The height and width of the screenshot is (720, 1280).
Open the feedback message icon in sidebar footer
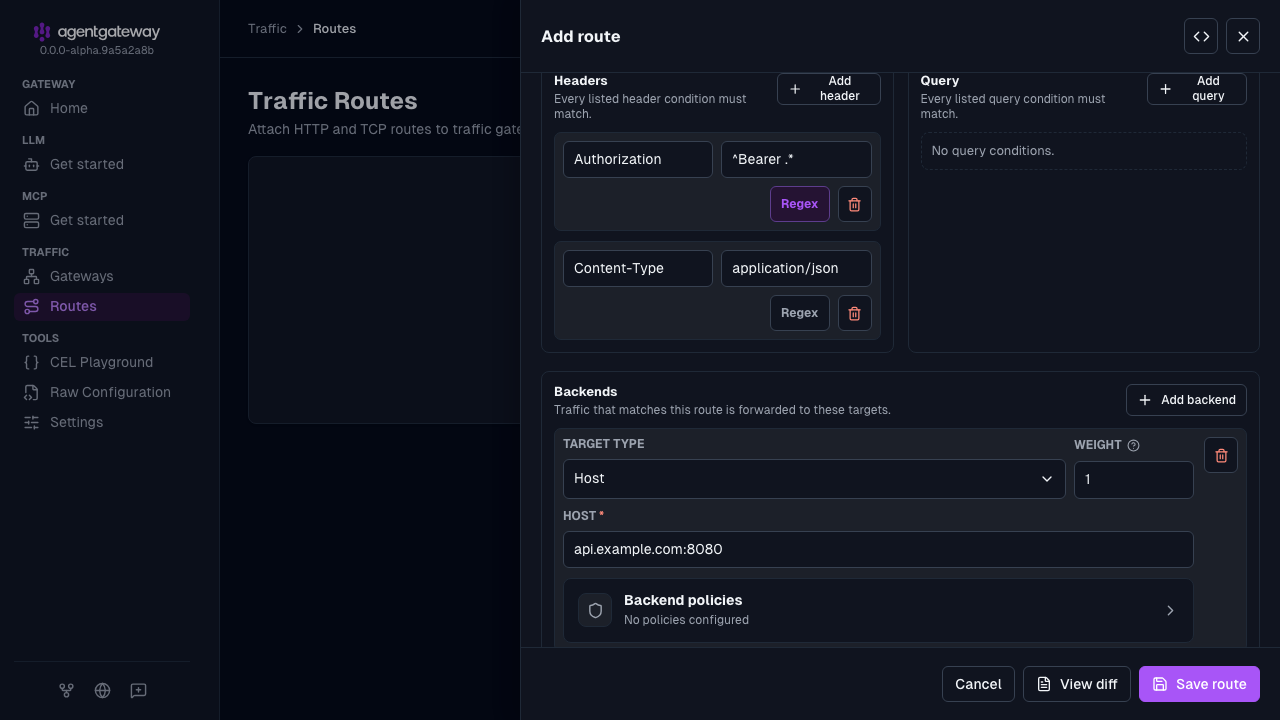coord(138,690)
